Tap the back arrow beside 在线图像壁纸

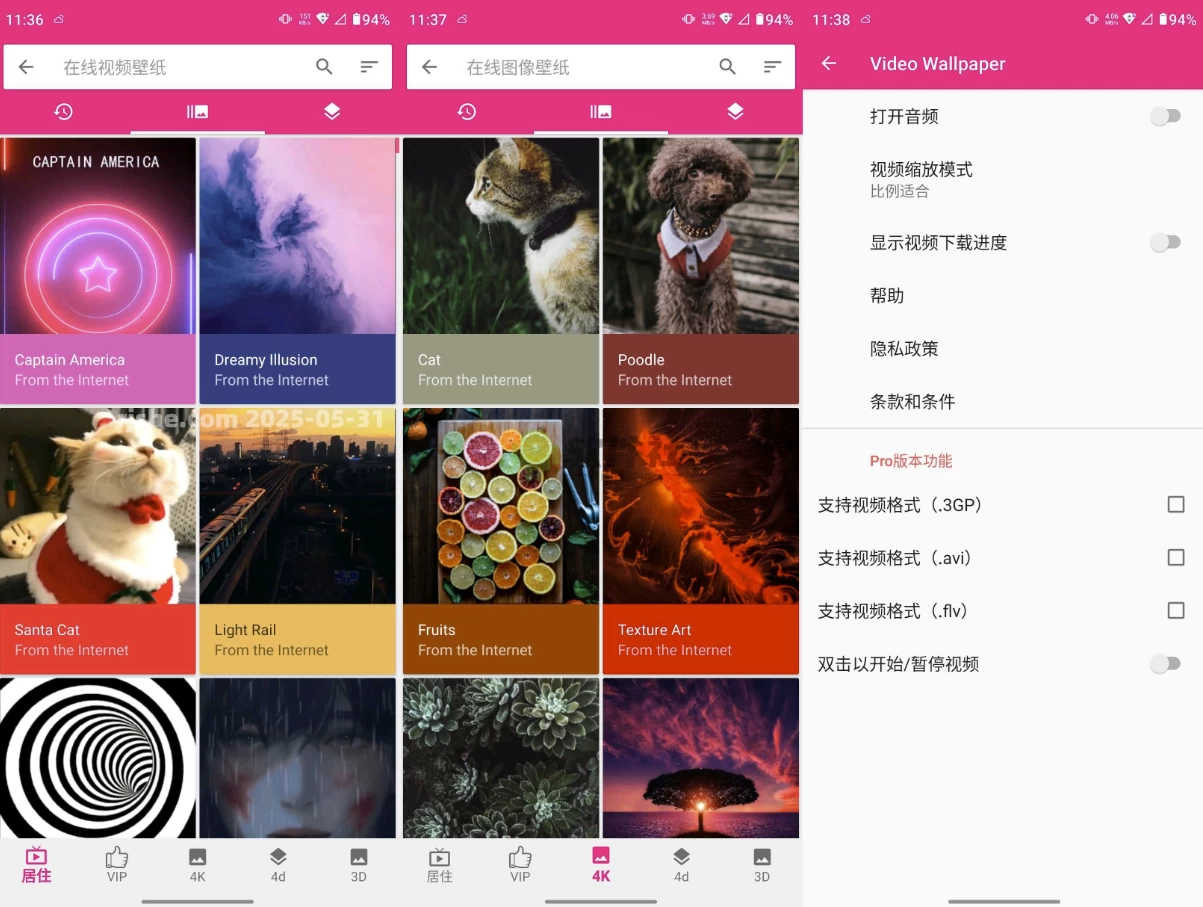430,67
